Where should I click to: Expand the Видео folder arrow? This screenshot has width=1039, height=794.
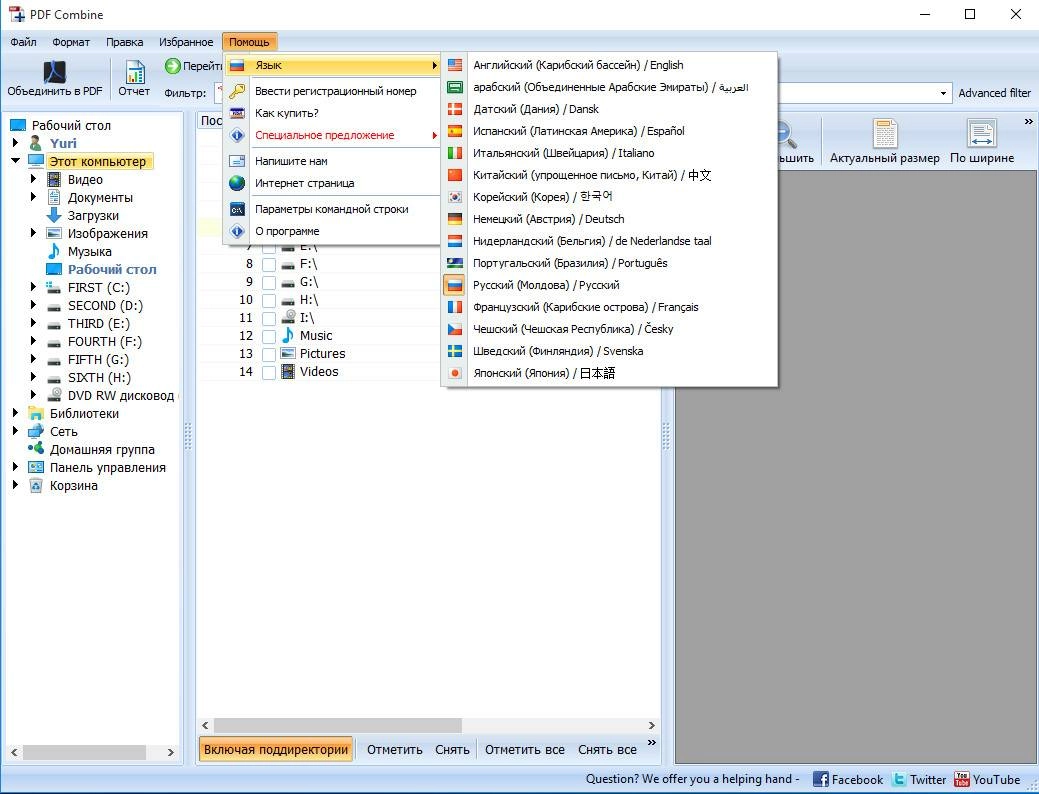pos(33,178)
